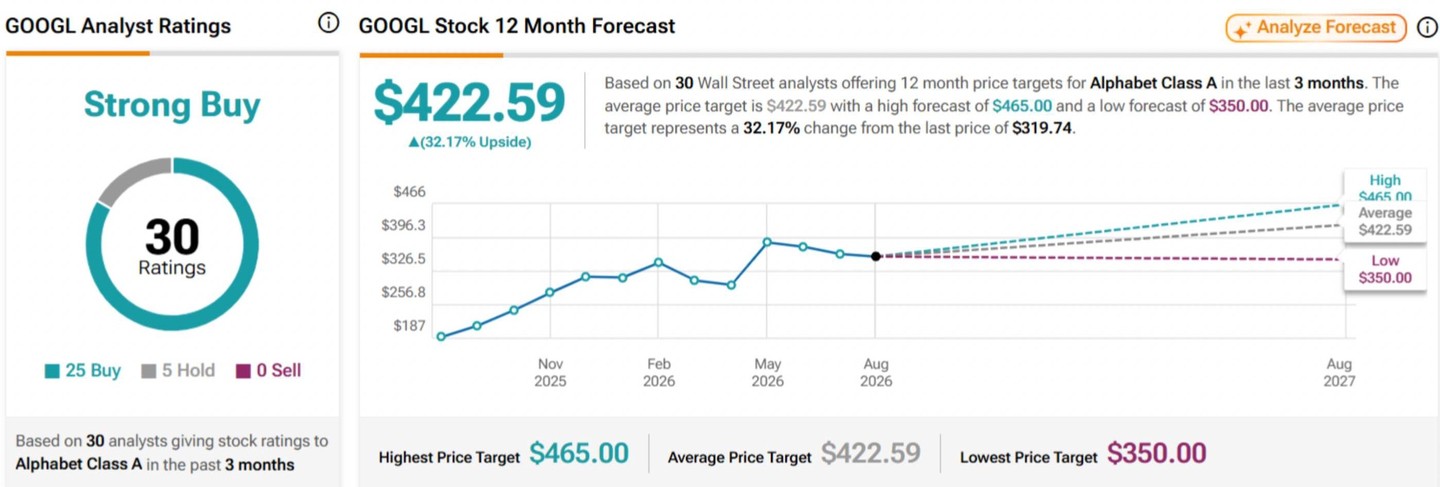
Task: Toggle the 5 Hold legend item
Action: [178, 371]
